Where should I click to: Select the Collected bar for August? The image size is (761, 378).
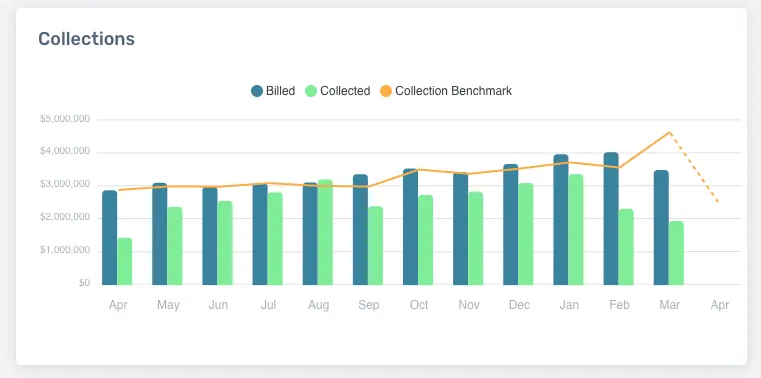pos(325,232)
